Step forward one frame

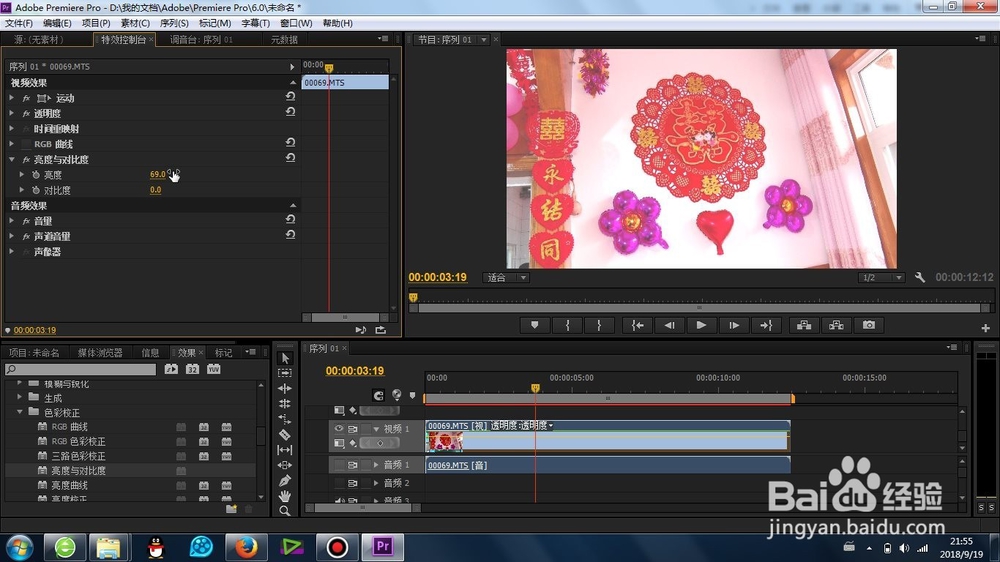(734, 325)
